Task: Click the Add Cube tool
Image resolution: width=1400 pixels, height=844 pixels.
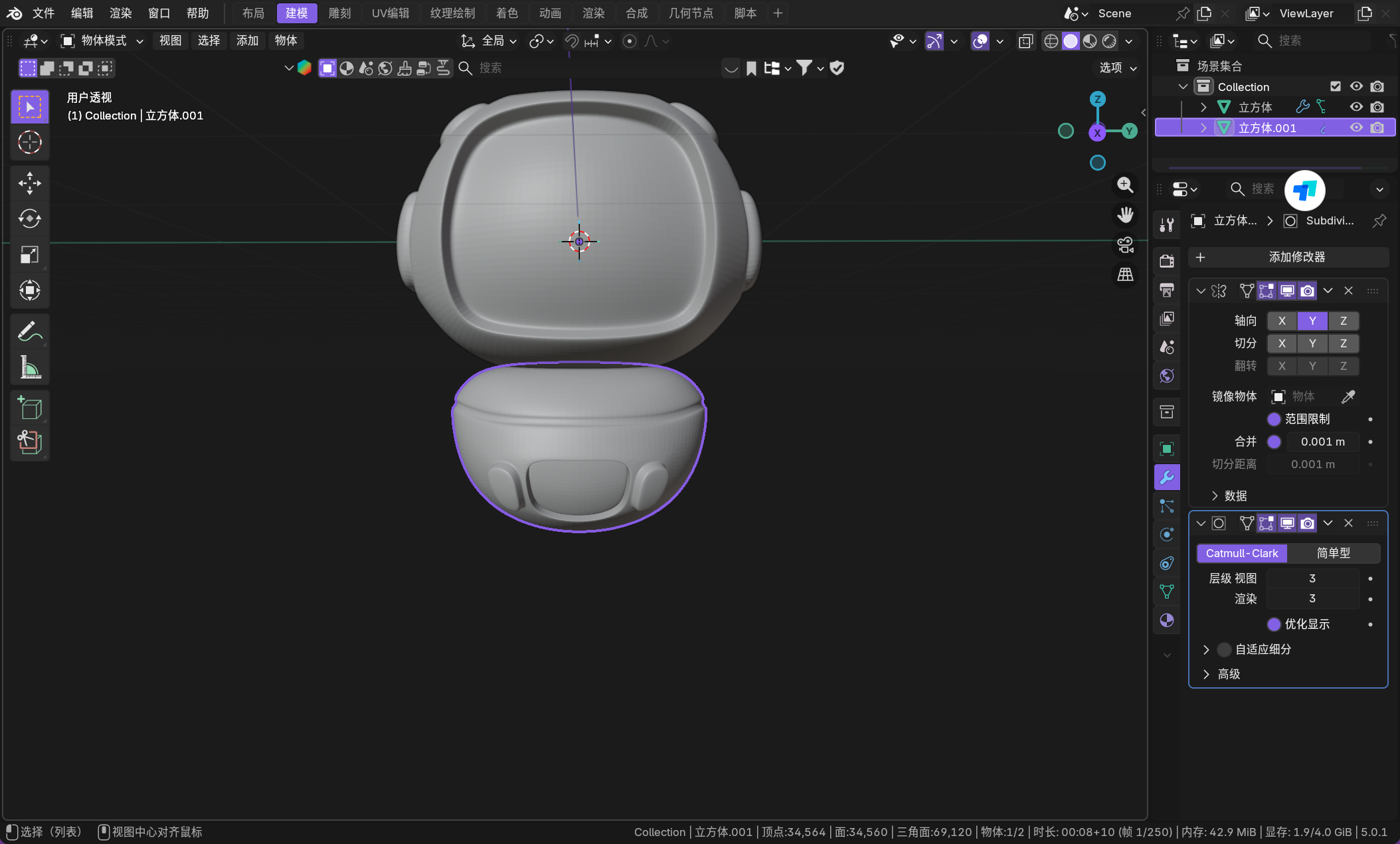Action: (x=29, y=407)
